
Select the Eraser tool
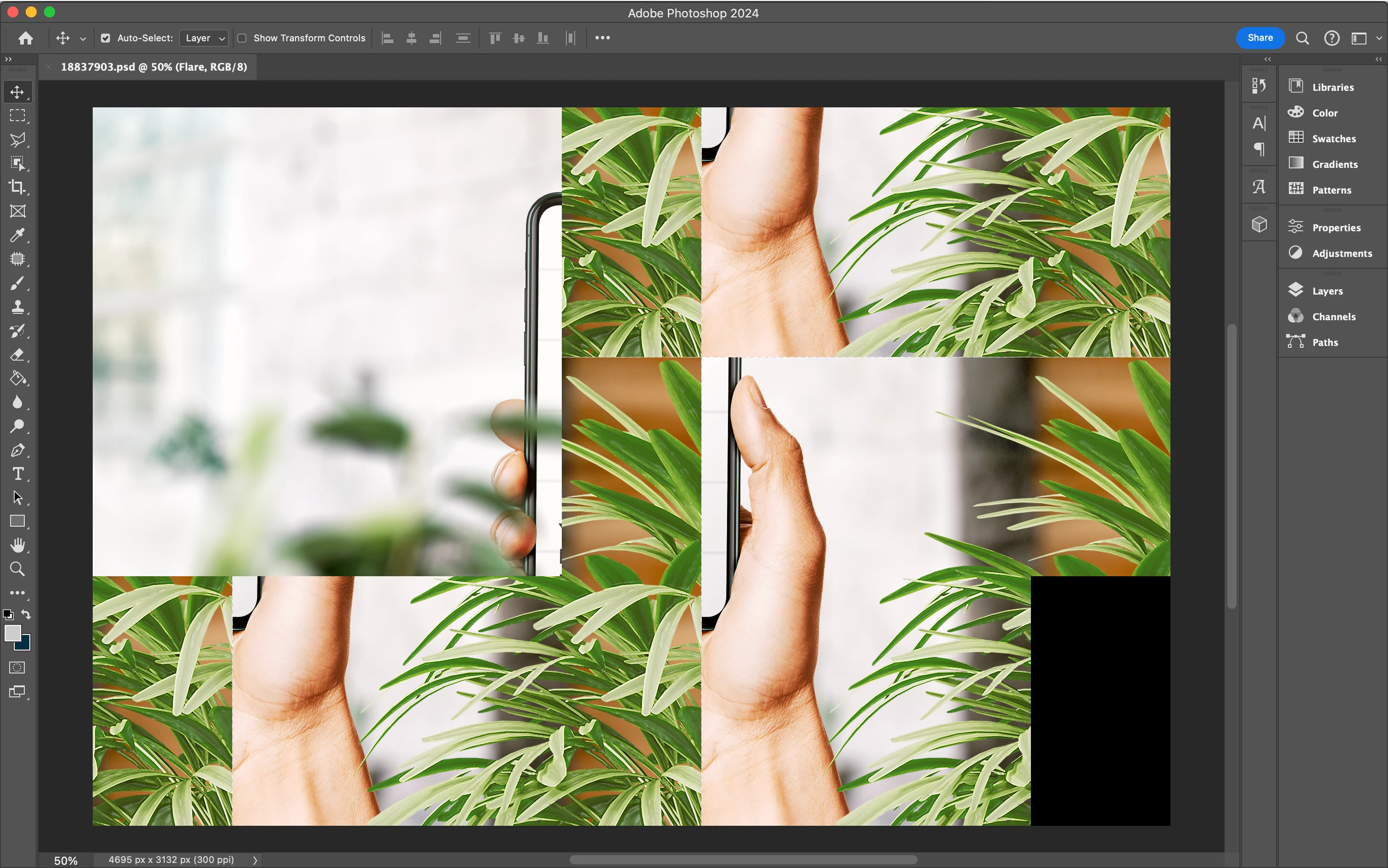(17, 355)
